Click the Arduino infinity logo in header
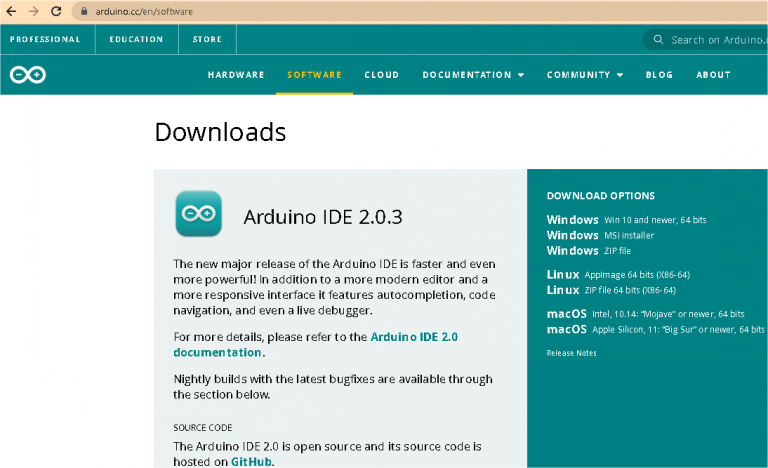The height and width of the screenshot is (468, 768). pos(27,75)
